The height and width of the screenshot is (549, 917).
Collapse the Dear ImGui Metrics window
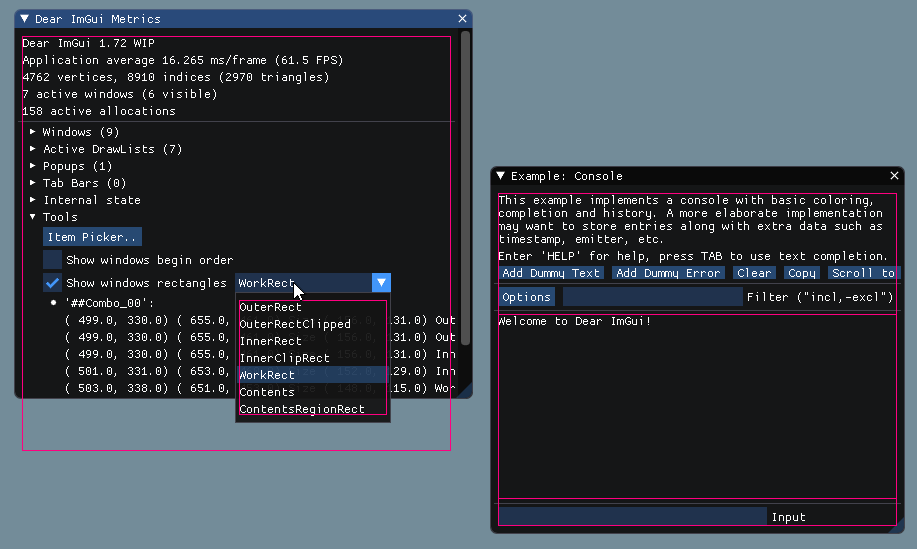pos(25,19)
